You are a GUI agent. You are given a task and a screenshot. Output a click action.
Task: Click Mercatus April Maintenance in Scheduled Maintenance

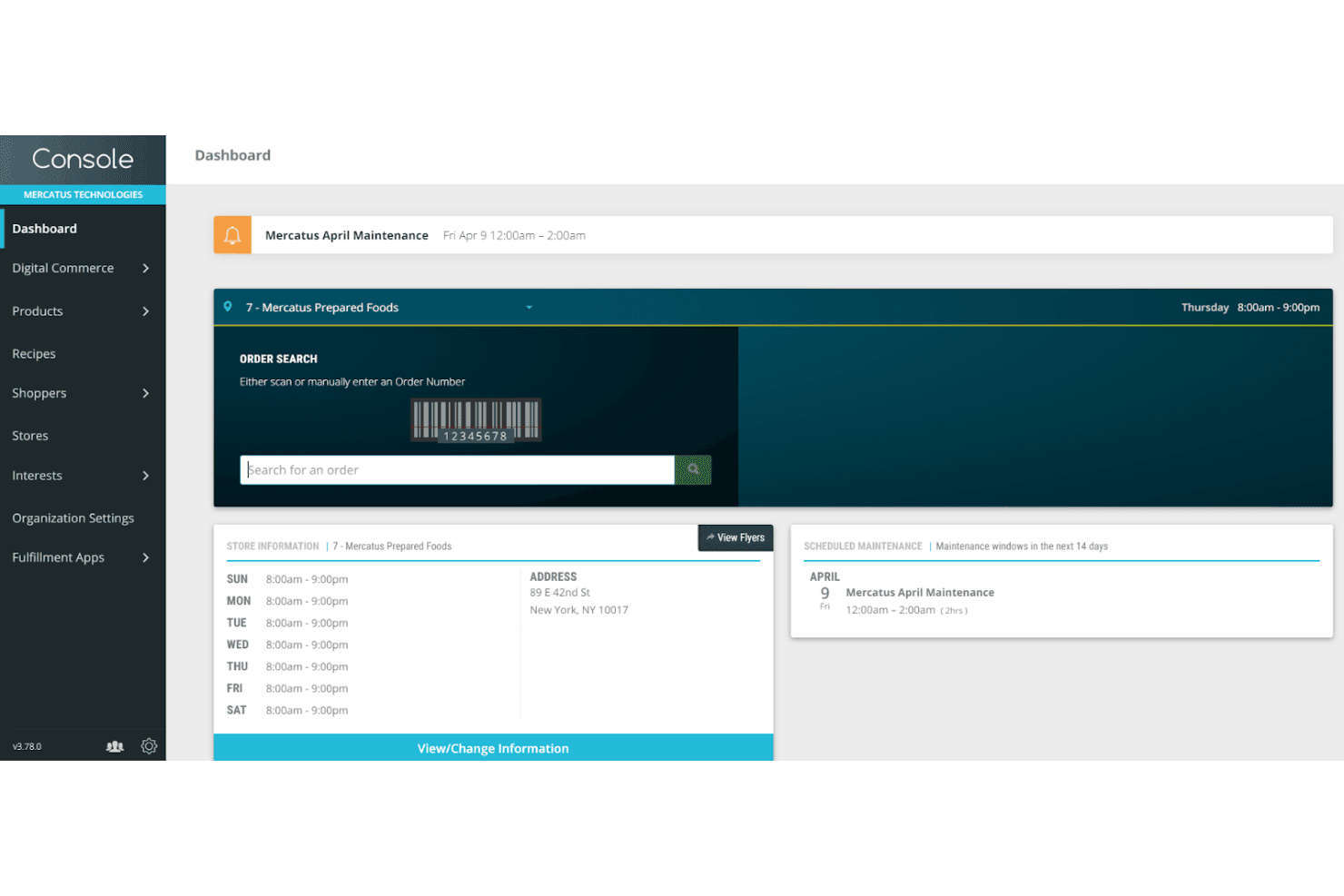(920, 593)
